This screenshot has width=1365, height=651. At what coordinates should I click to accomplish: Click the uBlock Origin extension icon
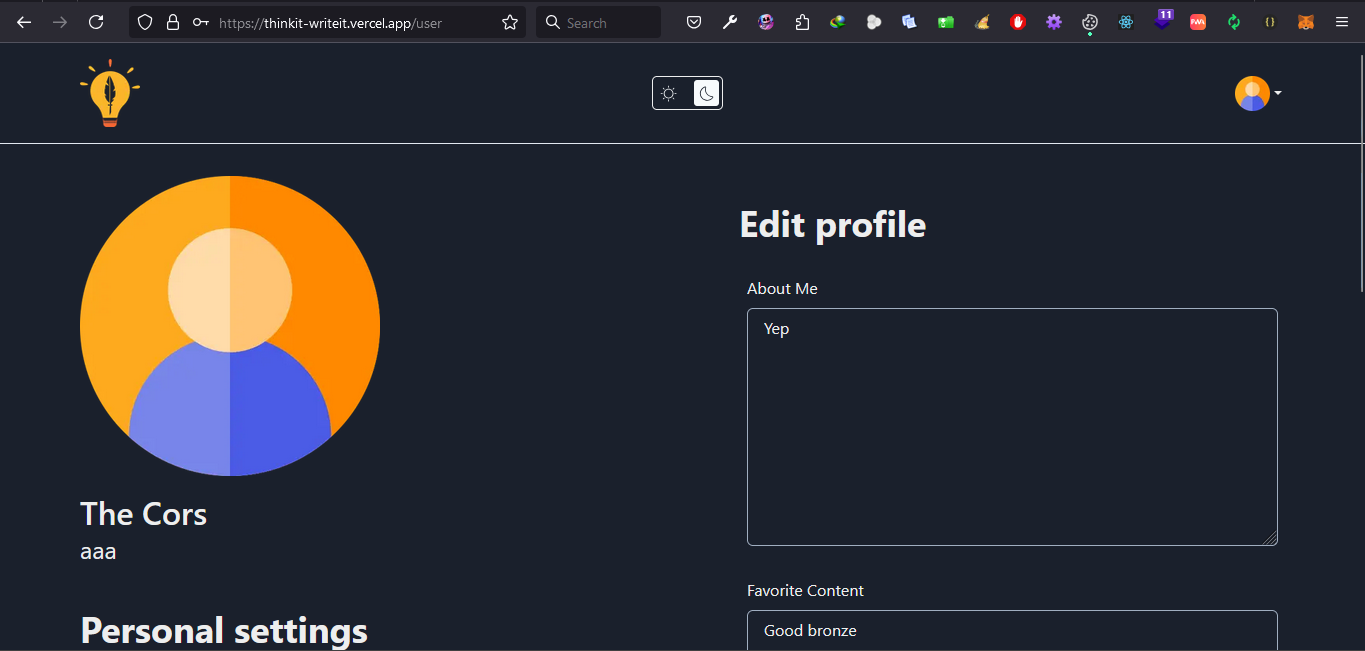(x=1017, y=21)
